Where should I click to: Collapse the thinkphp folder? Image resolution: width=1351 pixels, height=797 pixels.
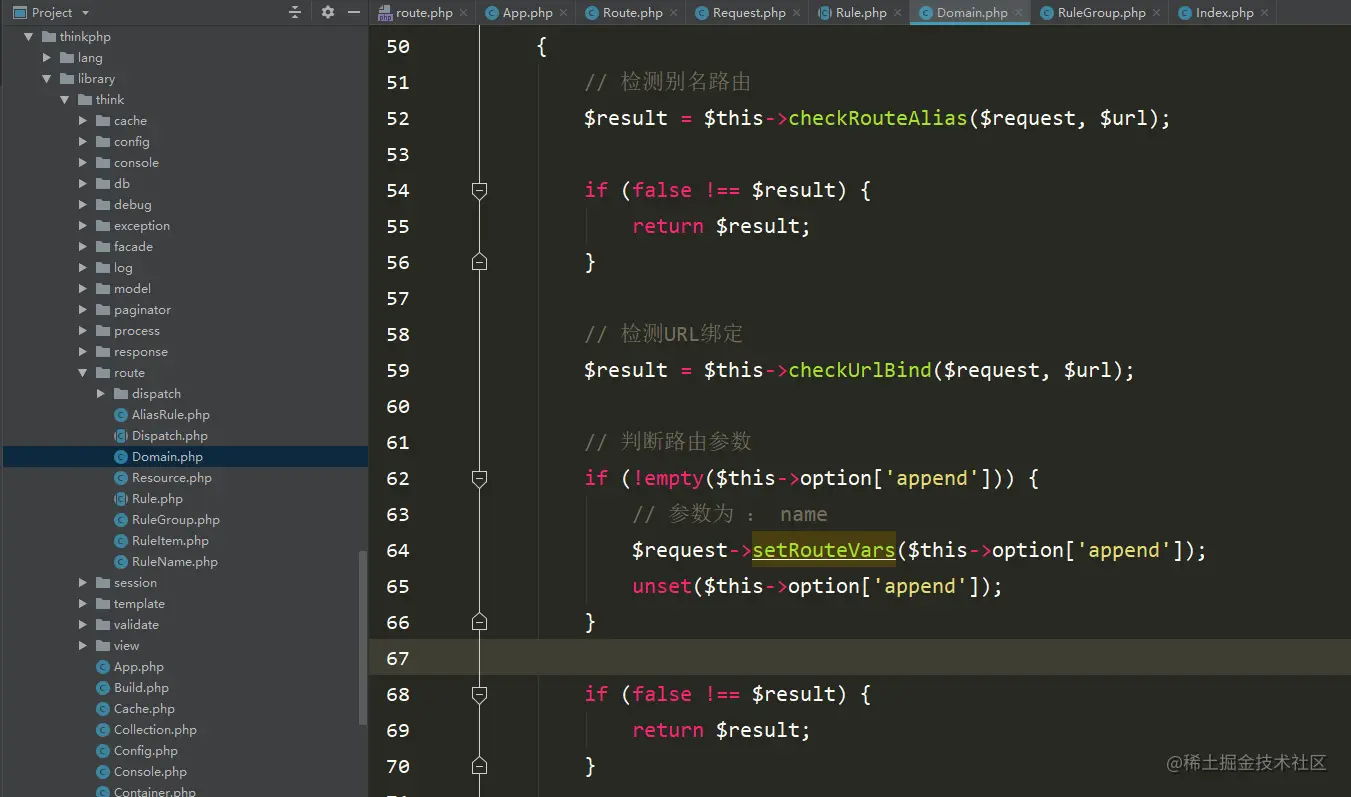[27, 37]
